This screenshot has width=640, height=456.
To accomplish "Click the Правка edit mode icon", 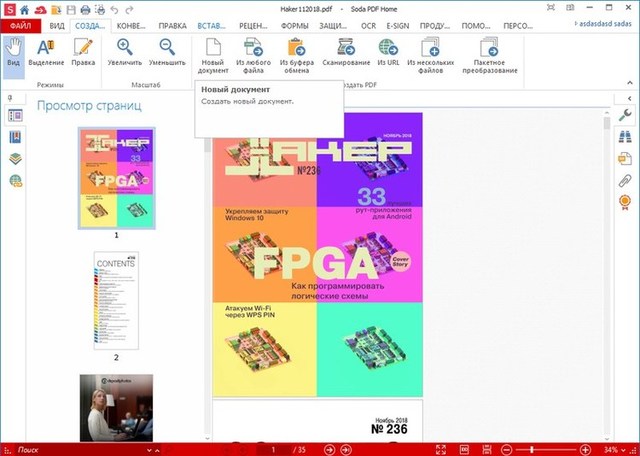I will 84,54.
